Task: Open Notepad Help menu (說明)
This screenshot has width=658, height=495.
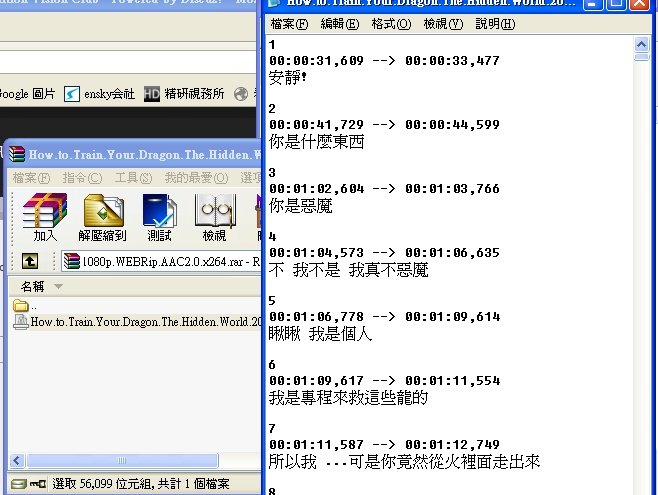Action: coord(495,24)
